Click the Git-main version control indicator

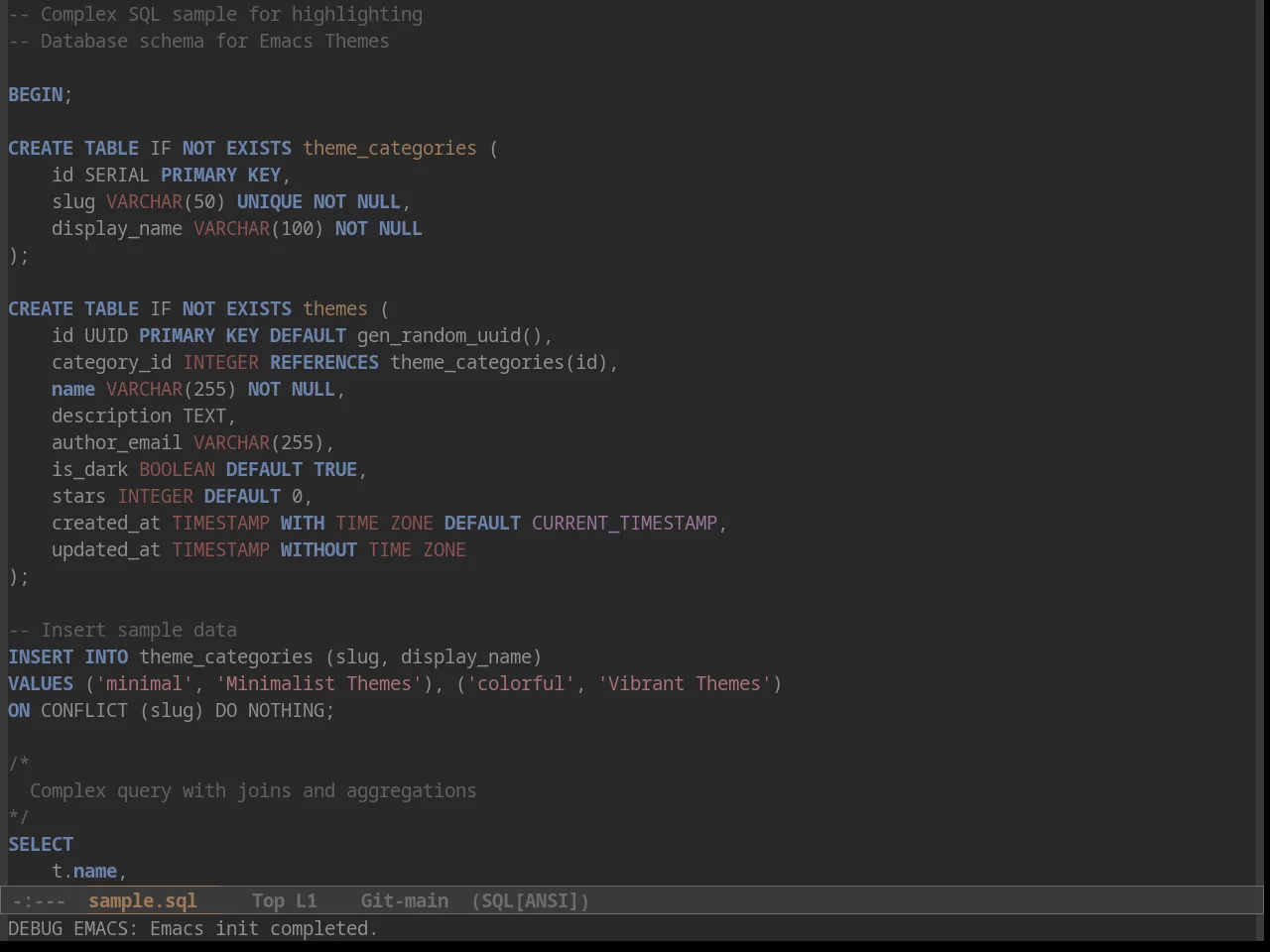(x=405, y=900)
